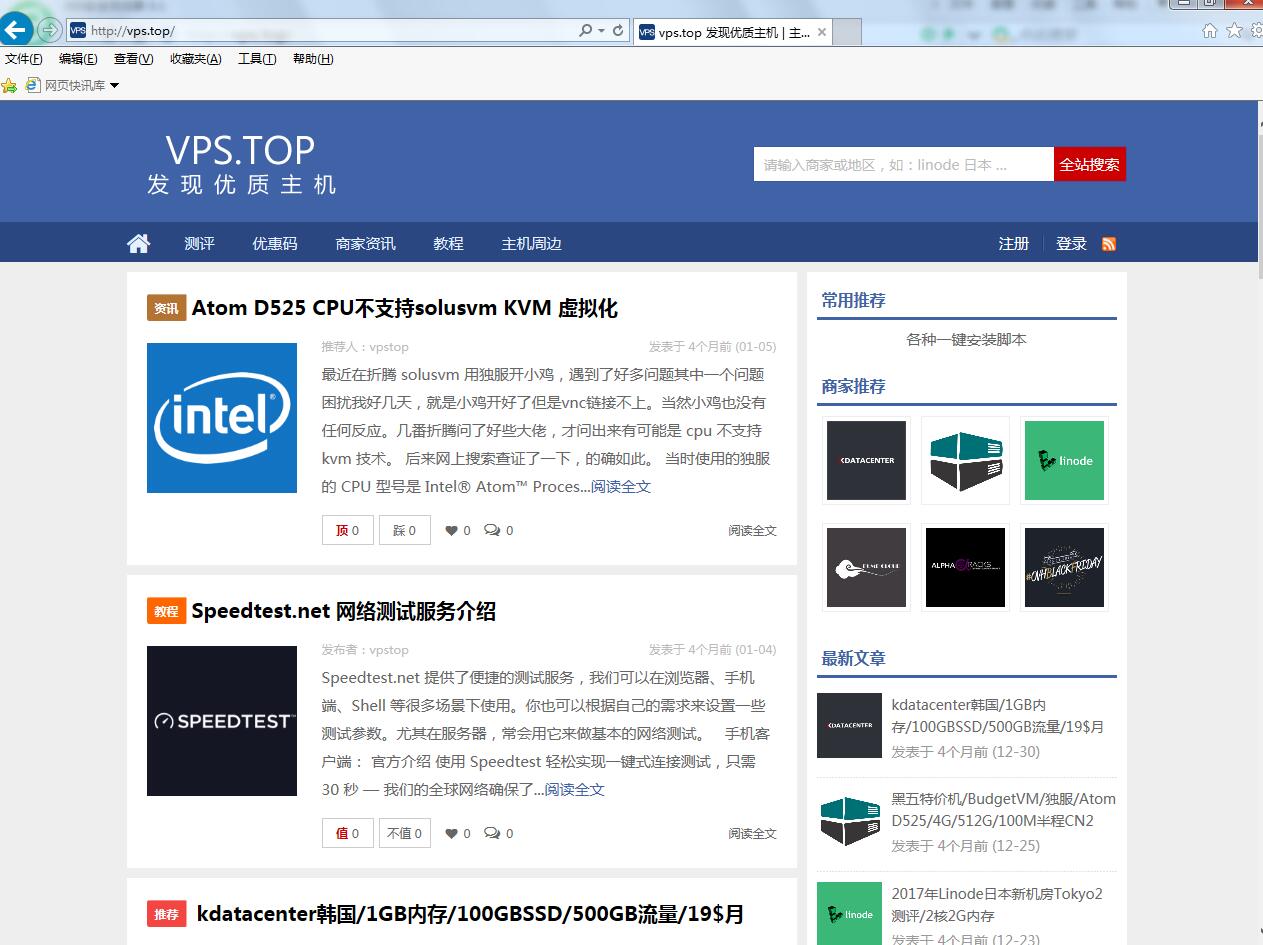Screen dimensions: 1263x945
Task: Open 帮助(H) menu
Action: (x=313, y=59)
